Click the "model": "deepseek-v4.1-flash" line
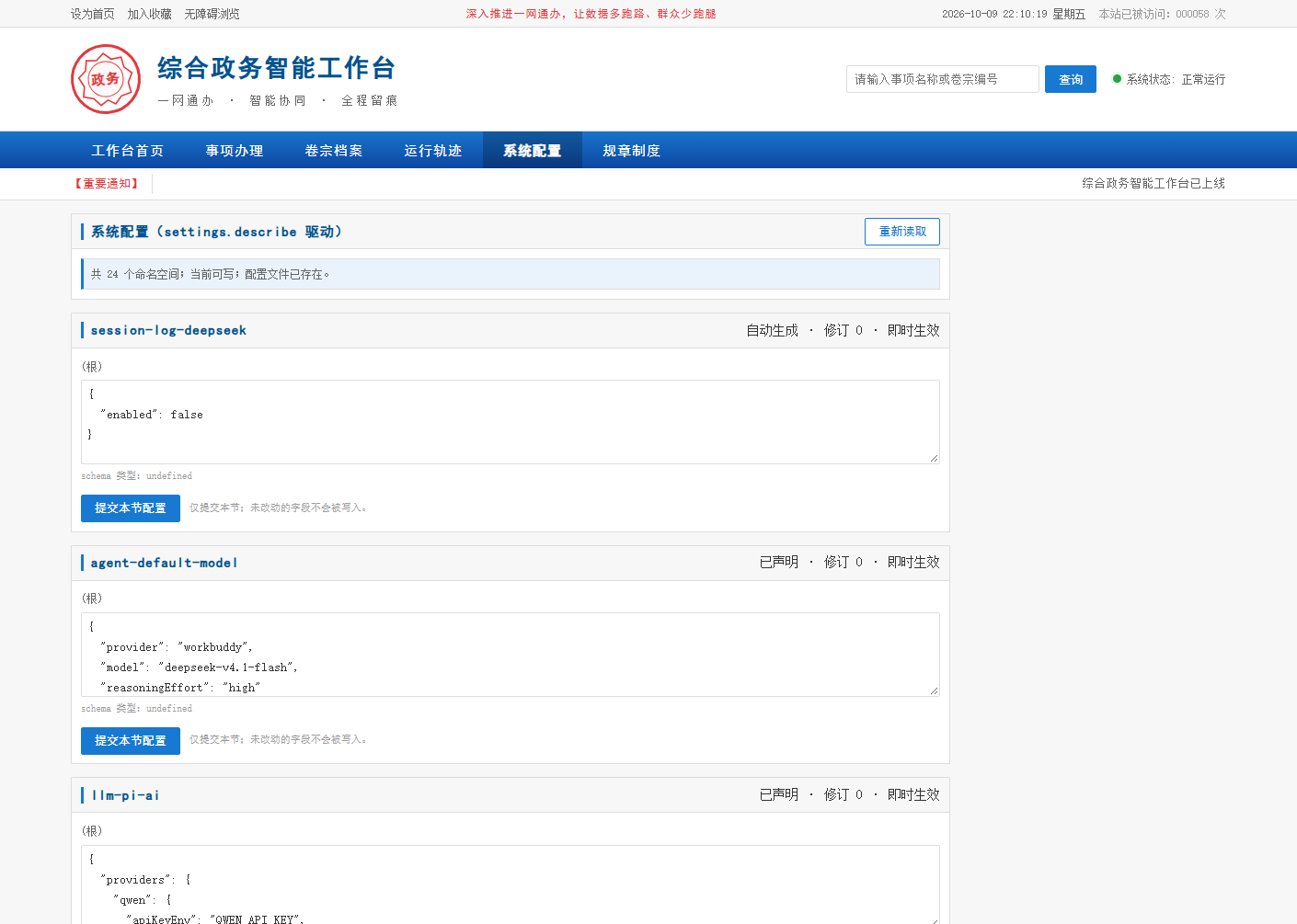1297x924 pixels. point(199,667)
